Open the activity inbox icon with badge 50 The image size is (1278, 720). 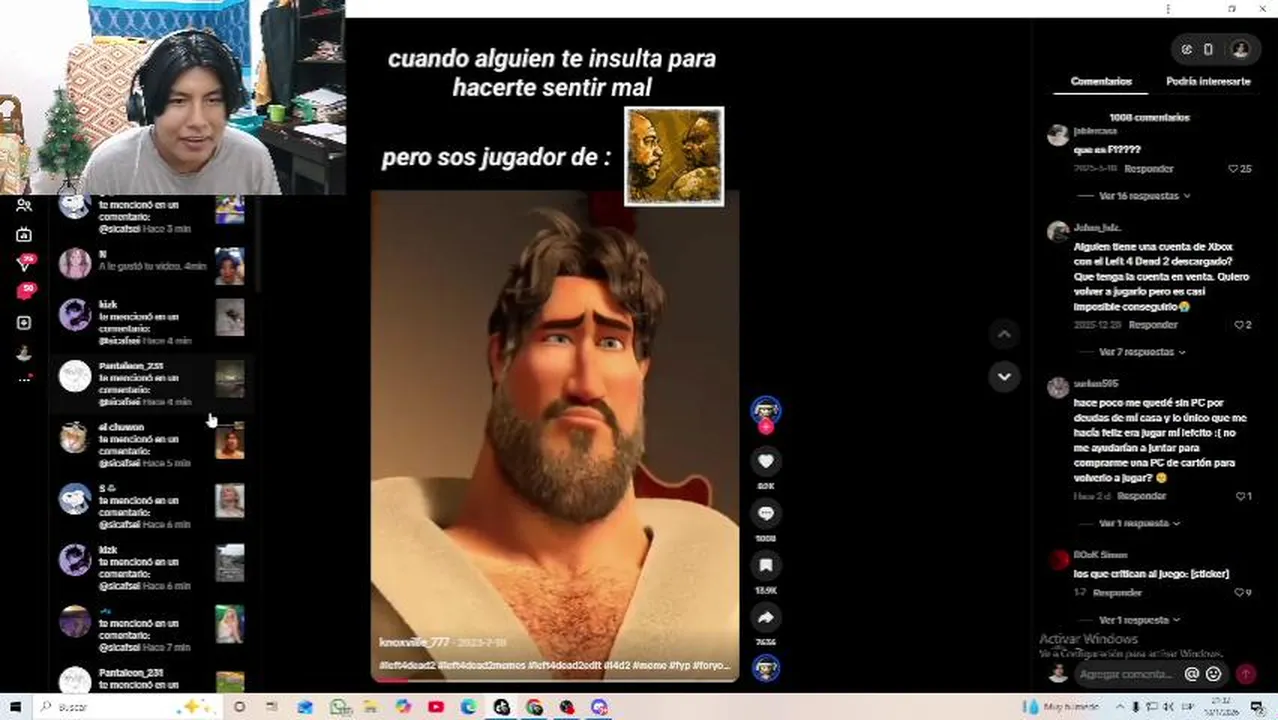[x=24, y=292]
